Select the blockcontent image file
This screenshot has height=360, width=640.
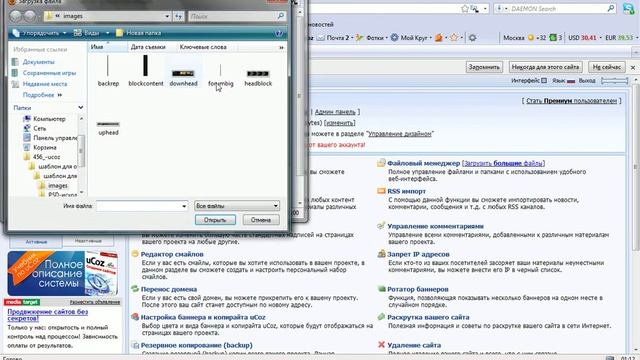click(x=146, y=71)
